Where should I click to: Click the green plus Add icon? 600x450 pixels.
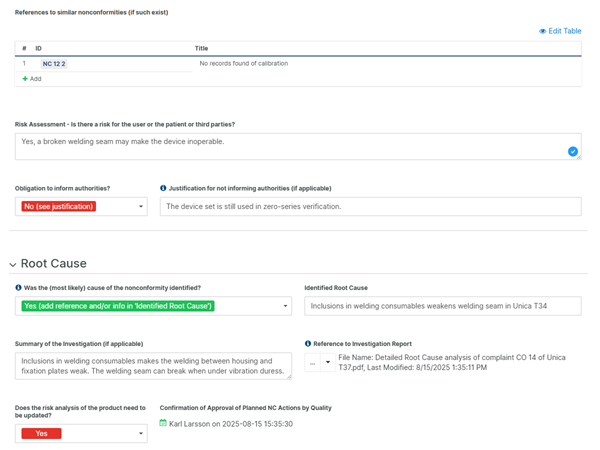[25, 78]
